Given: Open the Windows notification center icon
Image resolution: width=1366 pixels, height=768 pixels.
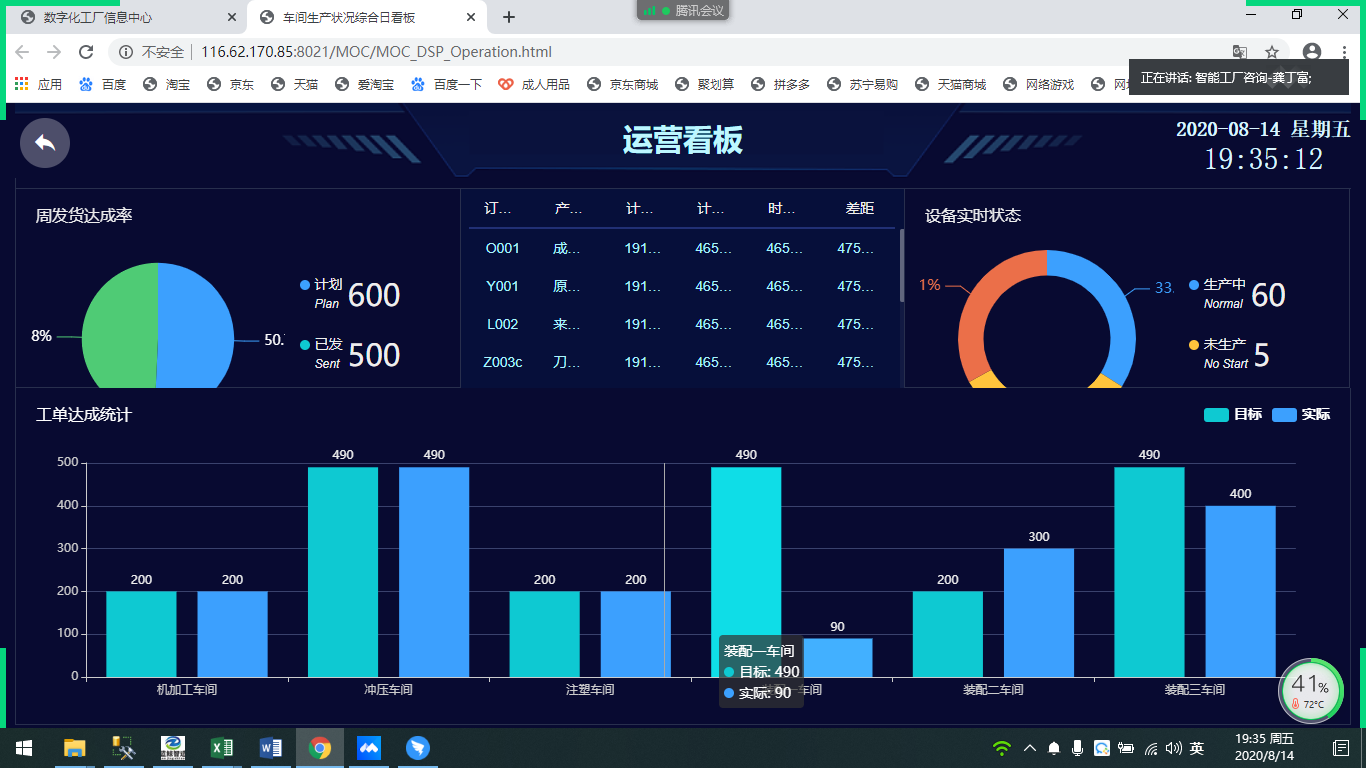Looking at the screenshot, I should coord(1341,748).
